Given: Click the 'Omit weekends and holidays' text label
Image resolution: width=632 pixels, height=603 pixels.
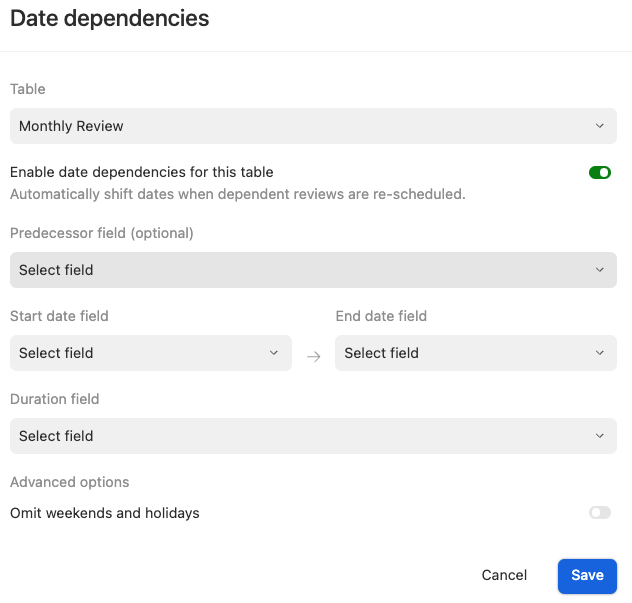Looking at the screenshot, I should coord(105,513).
